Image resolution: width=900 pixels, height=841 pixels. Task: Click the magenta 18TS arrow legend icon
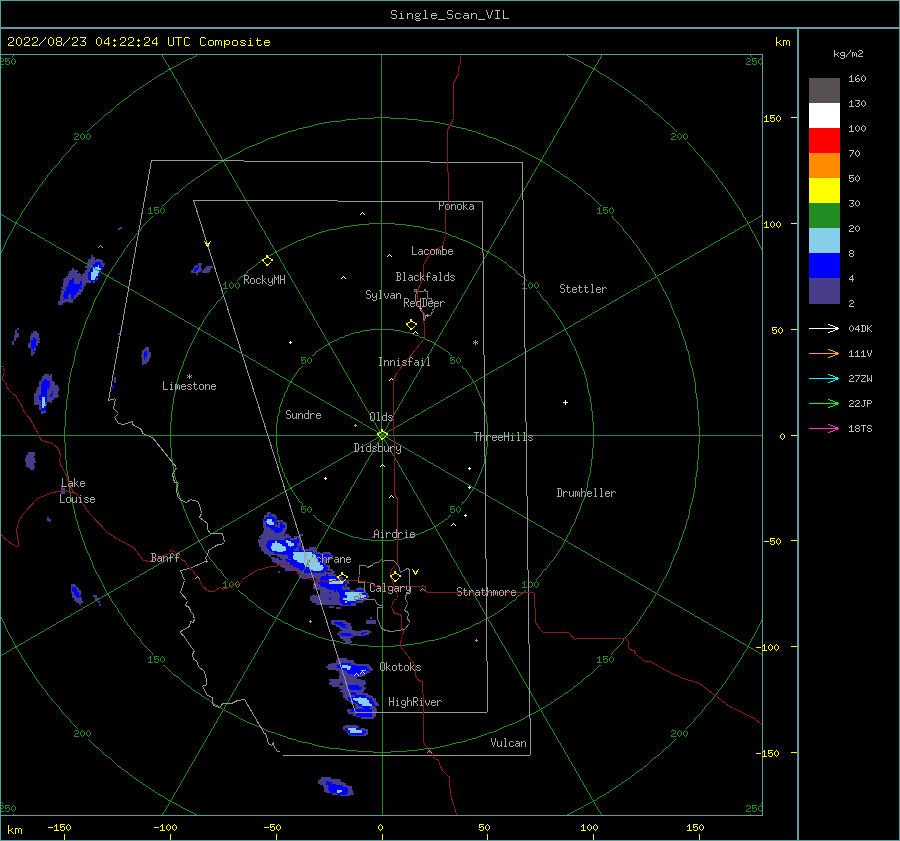point(824,428)
